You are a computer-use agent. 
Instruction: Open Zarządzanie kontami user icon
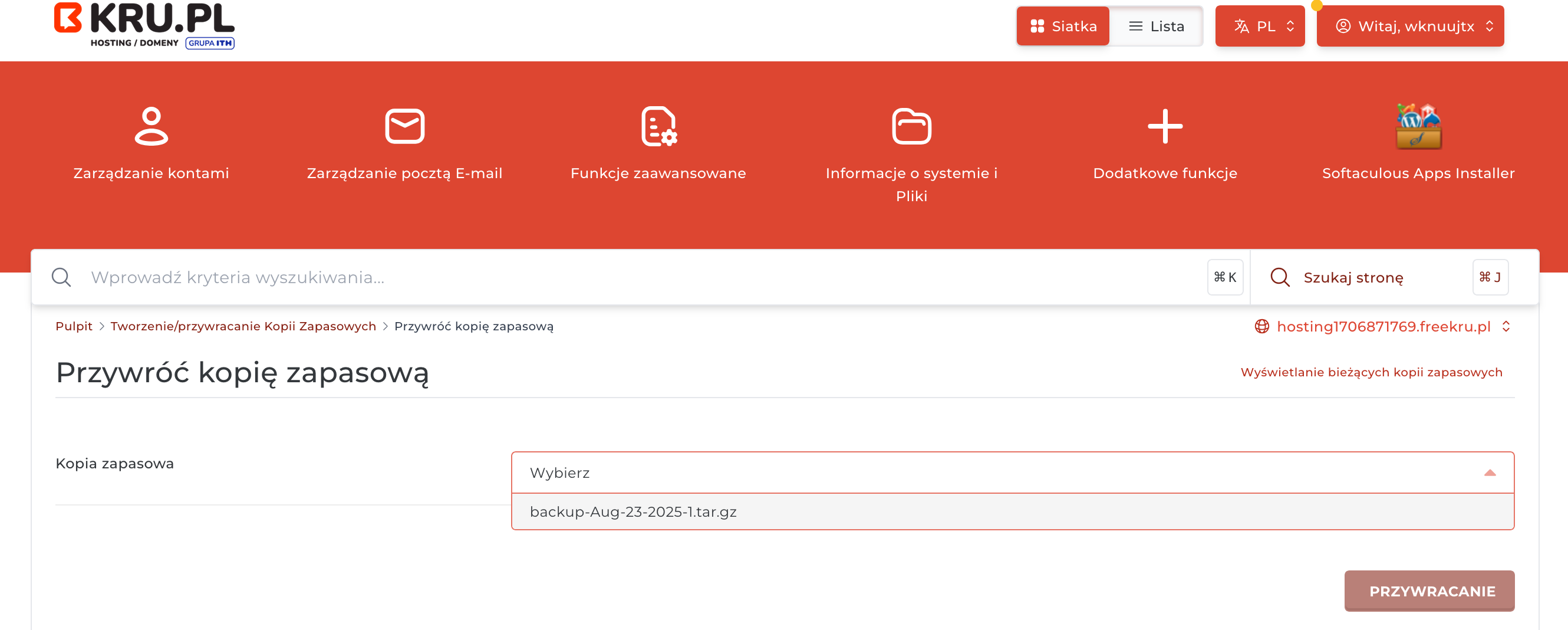coord(151,126)
